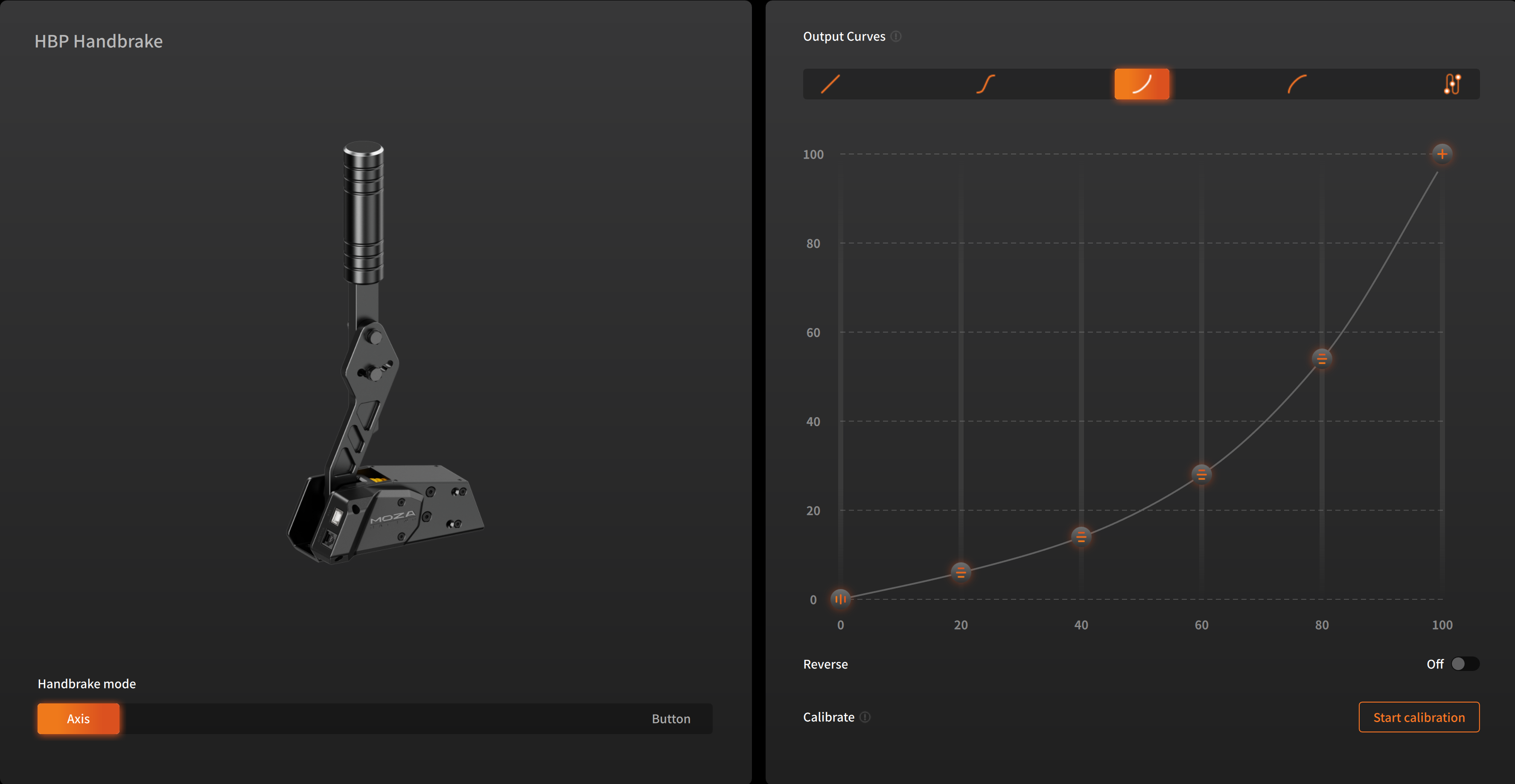Switch handbrake mode to Axis
Screen dimensions: 1515x784
[78, 719]
